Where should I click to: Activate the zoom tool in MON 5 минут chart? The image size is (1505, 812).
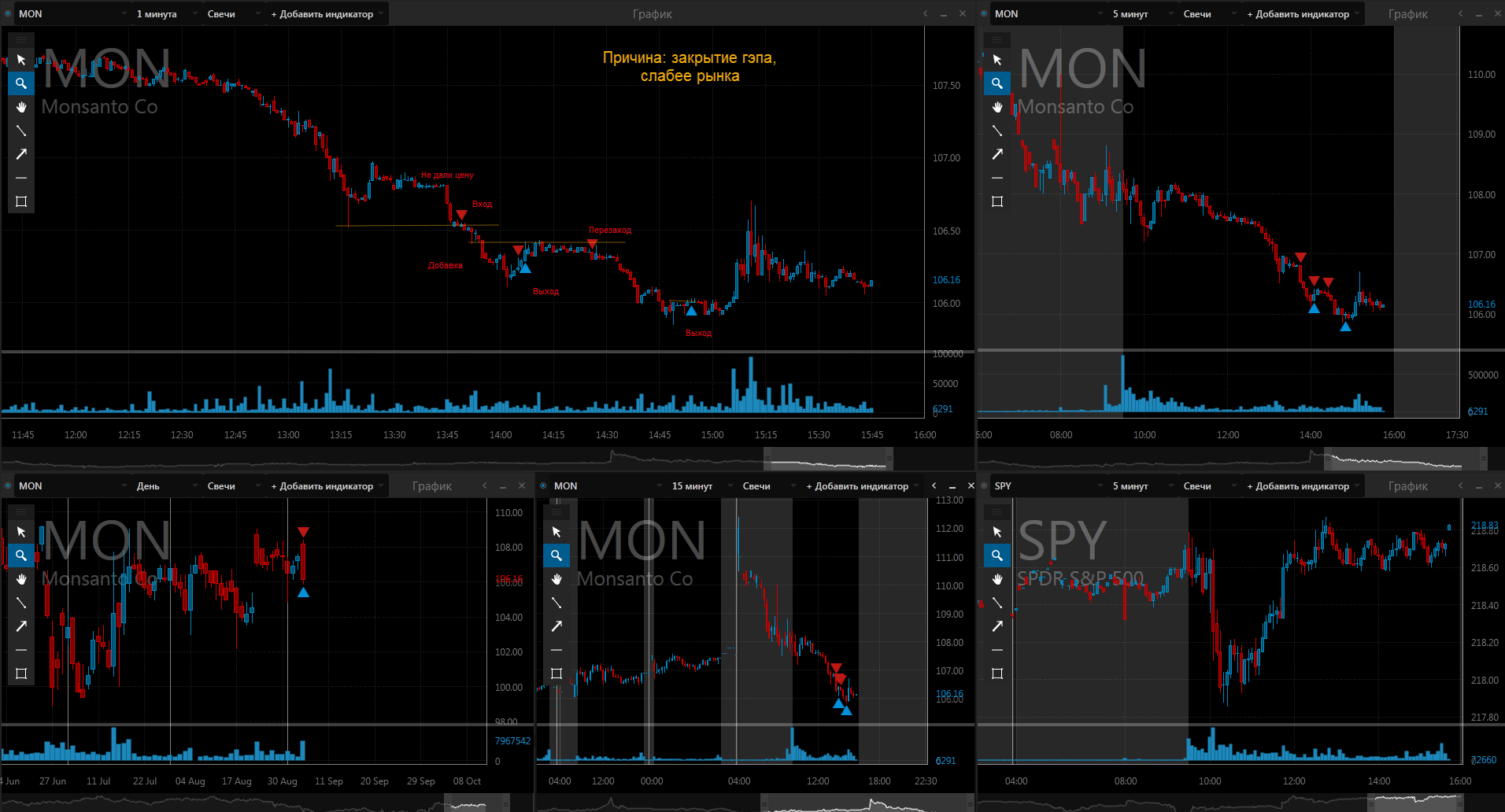click(997, 83)
